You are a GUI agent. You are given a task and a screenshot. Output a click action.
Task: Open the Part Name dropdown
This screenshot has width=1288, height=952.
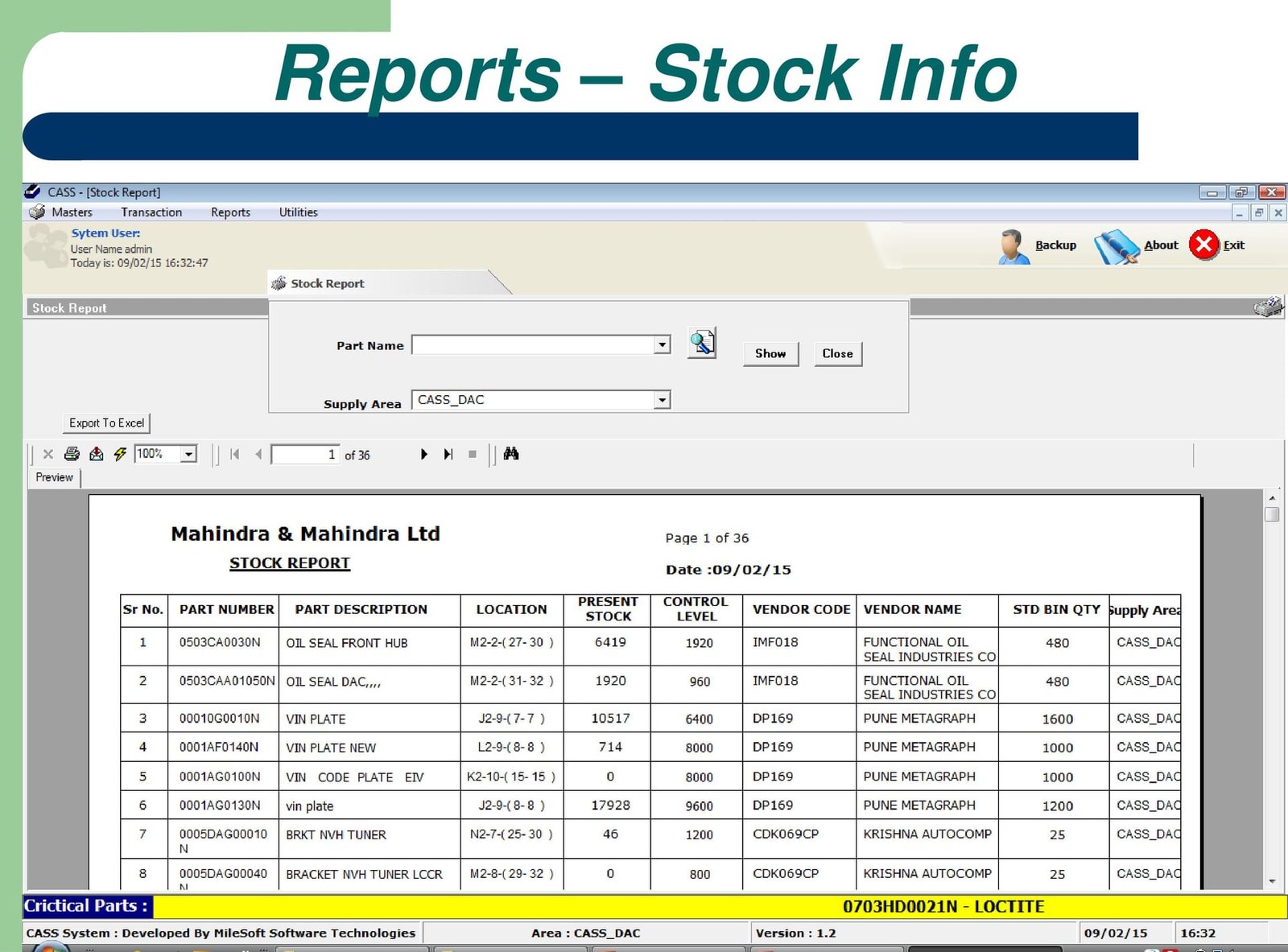[662, 345]
